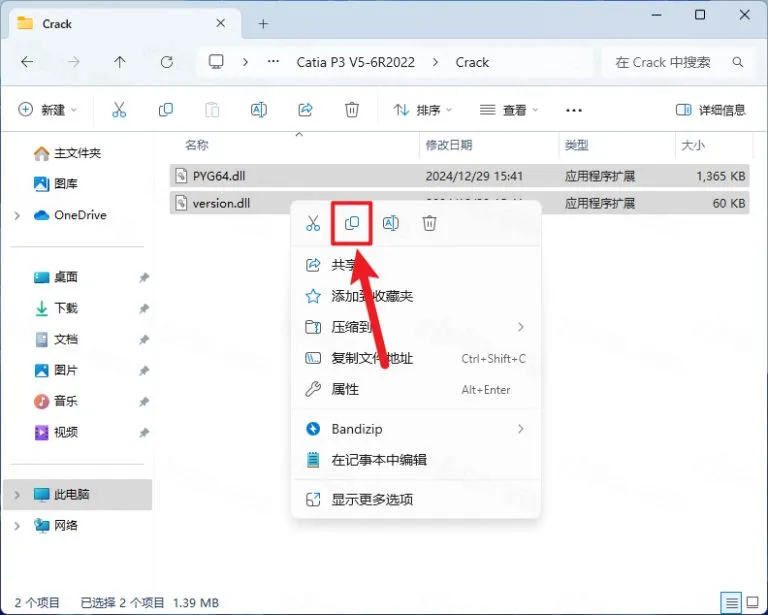Click the Copy icon in the toolbar

point(166,110)
